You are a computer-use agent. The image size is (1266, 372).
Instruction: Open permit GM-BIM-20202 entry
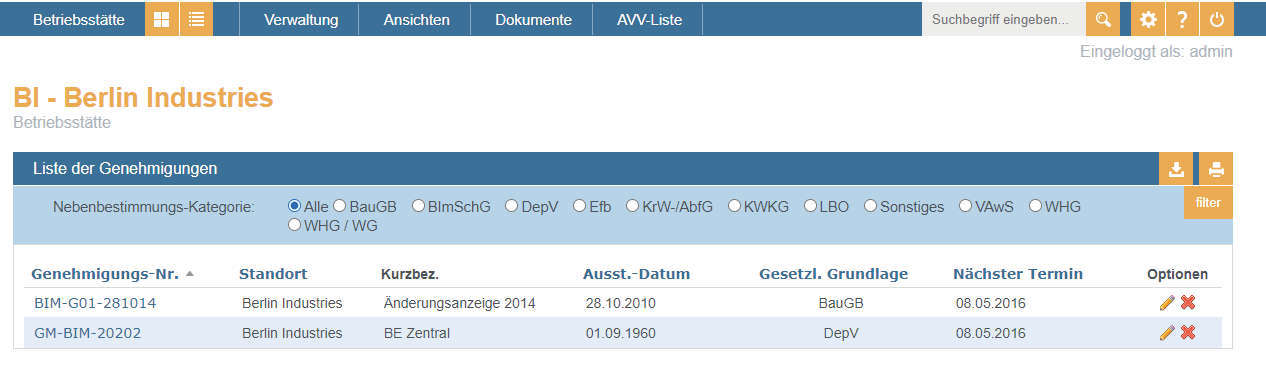[87, 333]
